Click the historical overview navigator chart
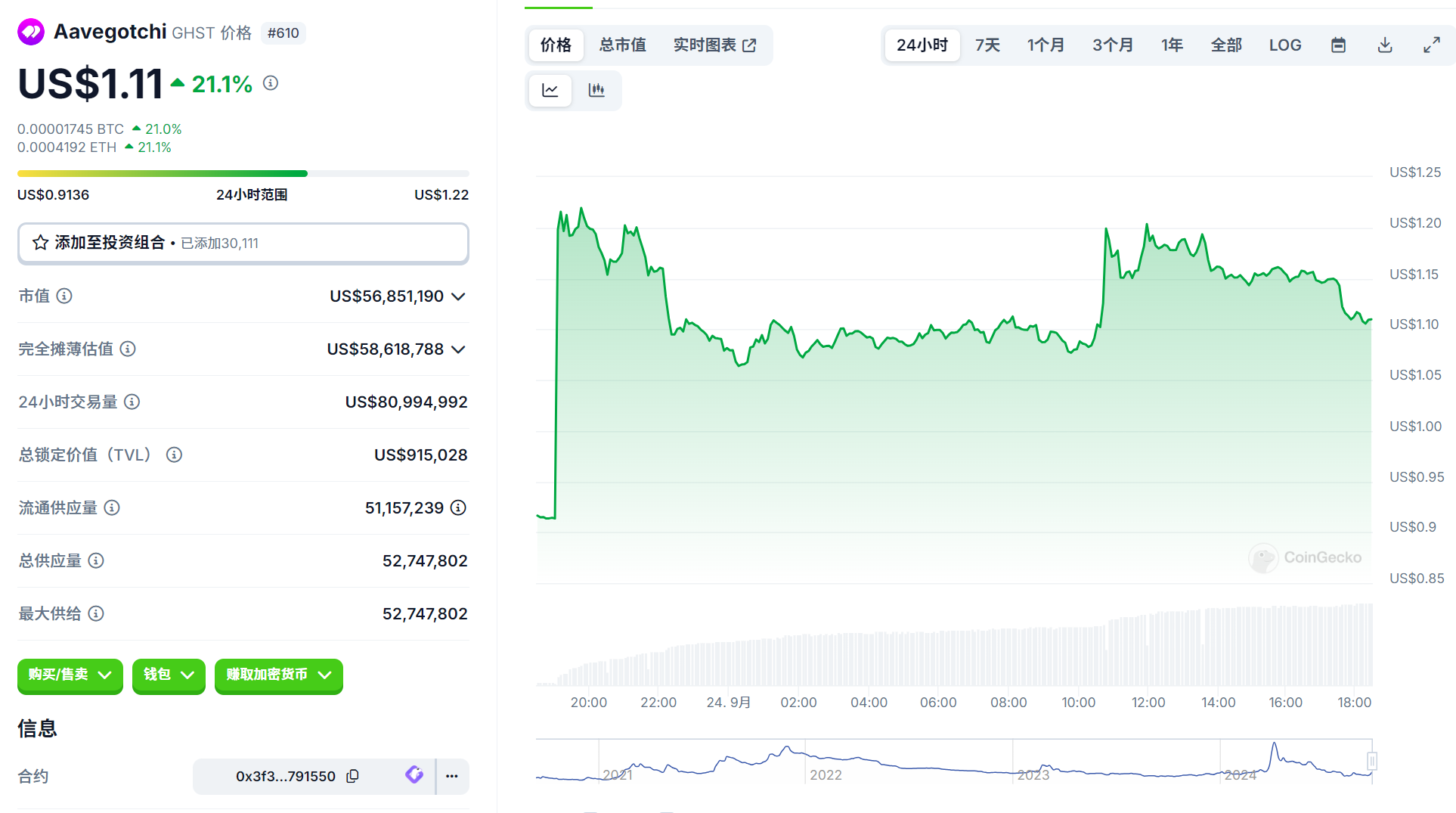Screen dimensions: 1456x813 954,761
